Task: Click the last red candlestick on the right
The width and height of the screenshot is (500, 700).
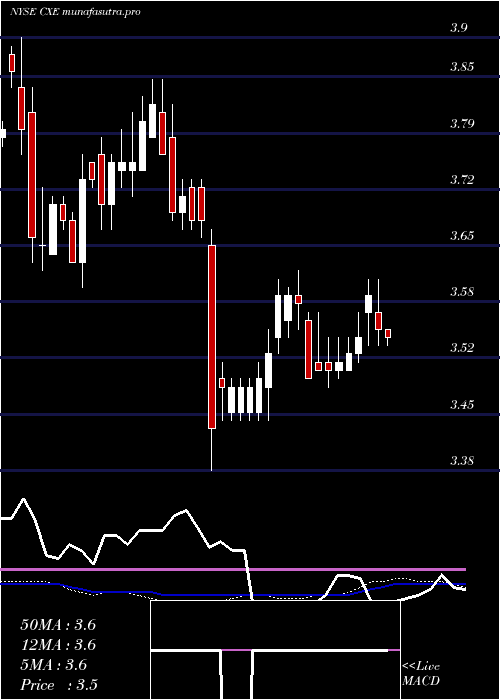Action: [x=388, y=333]
